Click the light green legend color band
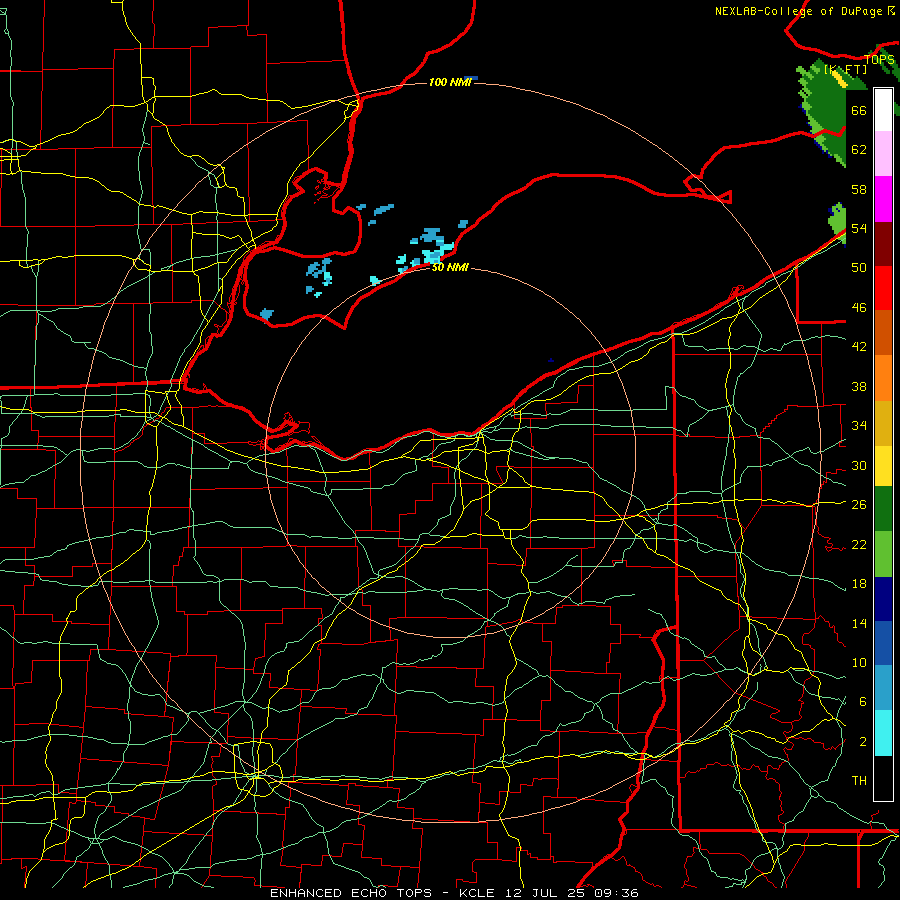Screen dimensions: 900x900 pyautogui.click(x=883, y=554)
